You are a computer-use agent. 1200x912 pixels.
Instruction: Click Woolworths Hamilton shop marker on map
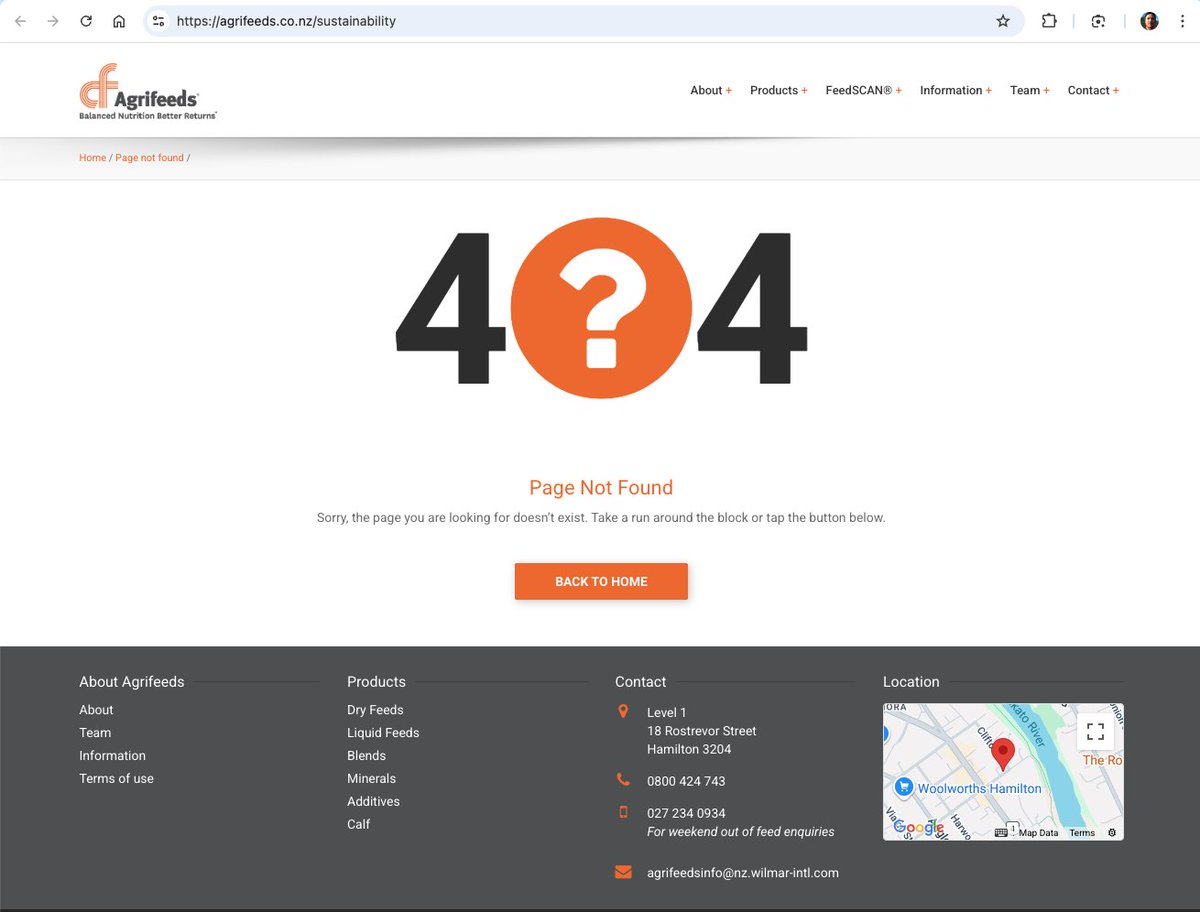click(x=905, y=787)
